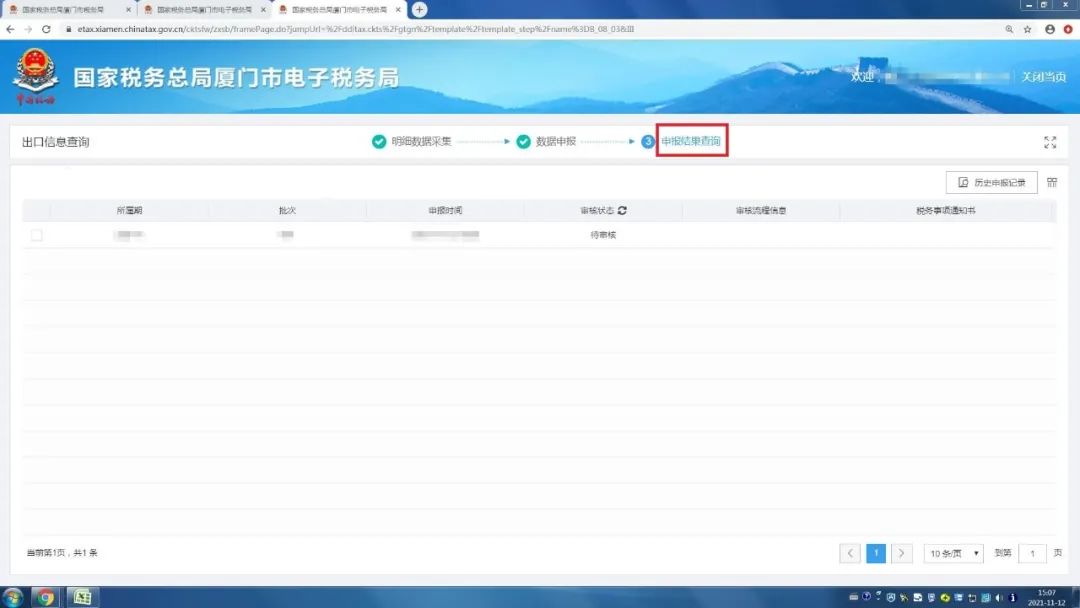Viewport: 1080px width, 608px height.
Task: Open a new browser tab
Action: click(x=419, y=10)
